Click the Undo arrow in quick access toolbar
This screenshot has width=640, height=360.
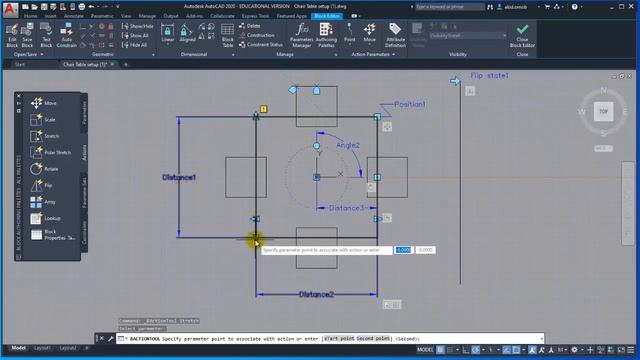(x=91, y=7)
